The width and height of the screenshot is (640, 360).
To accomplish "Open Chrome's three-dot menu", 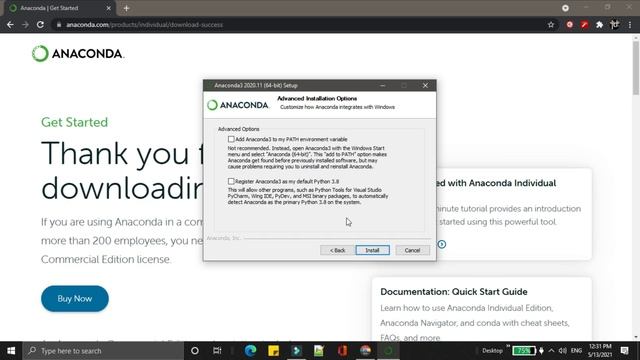I will [x=630, y=25].
